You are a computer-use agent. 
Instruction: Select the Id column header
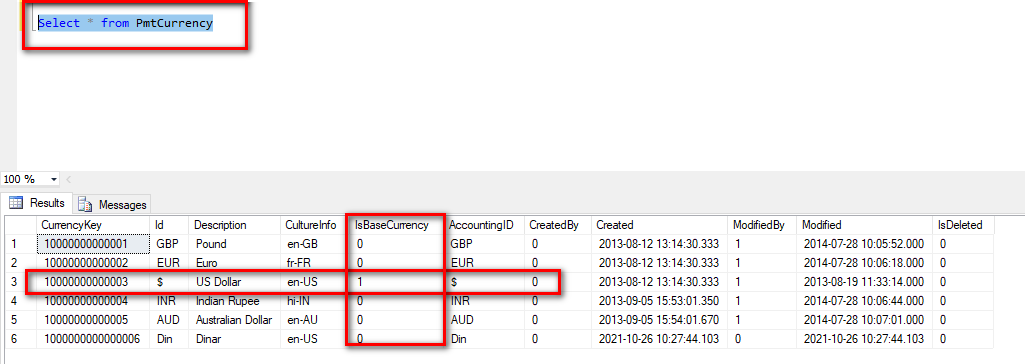(169, 225)
